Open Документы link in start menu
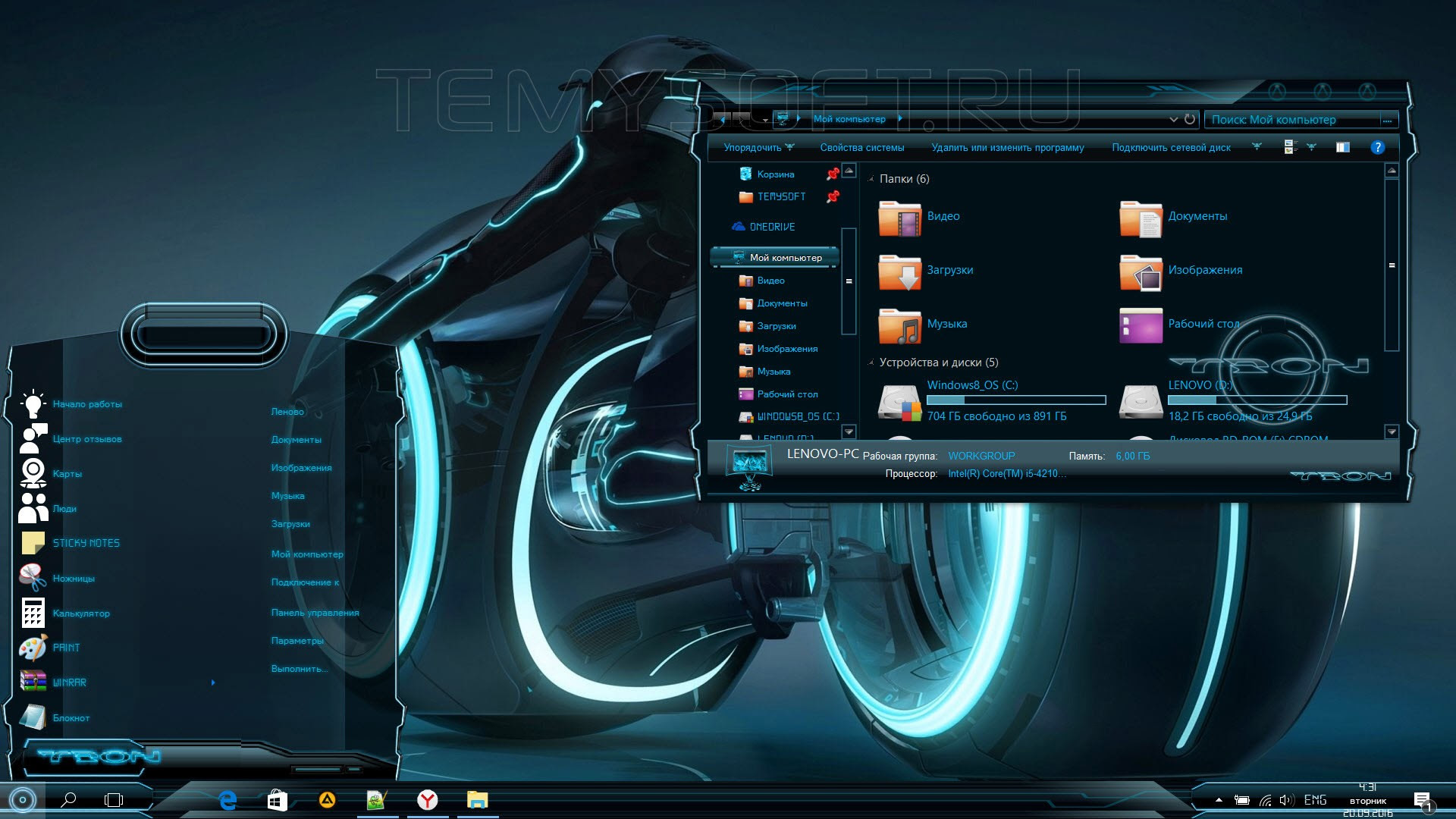The image size is (1456, 819). click(296, 440)
